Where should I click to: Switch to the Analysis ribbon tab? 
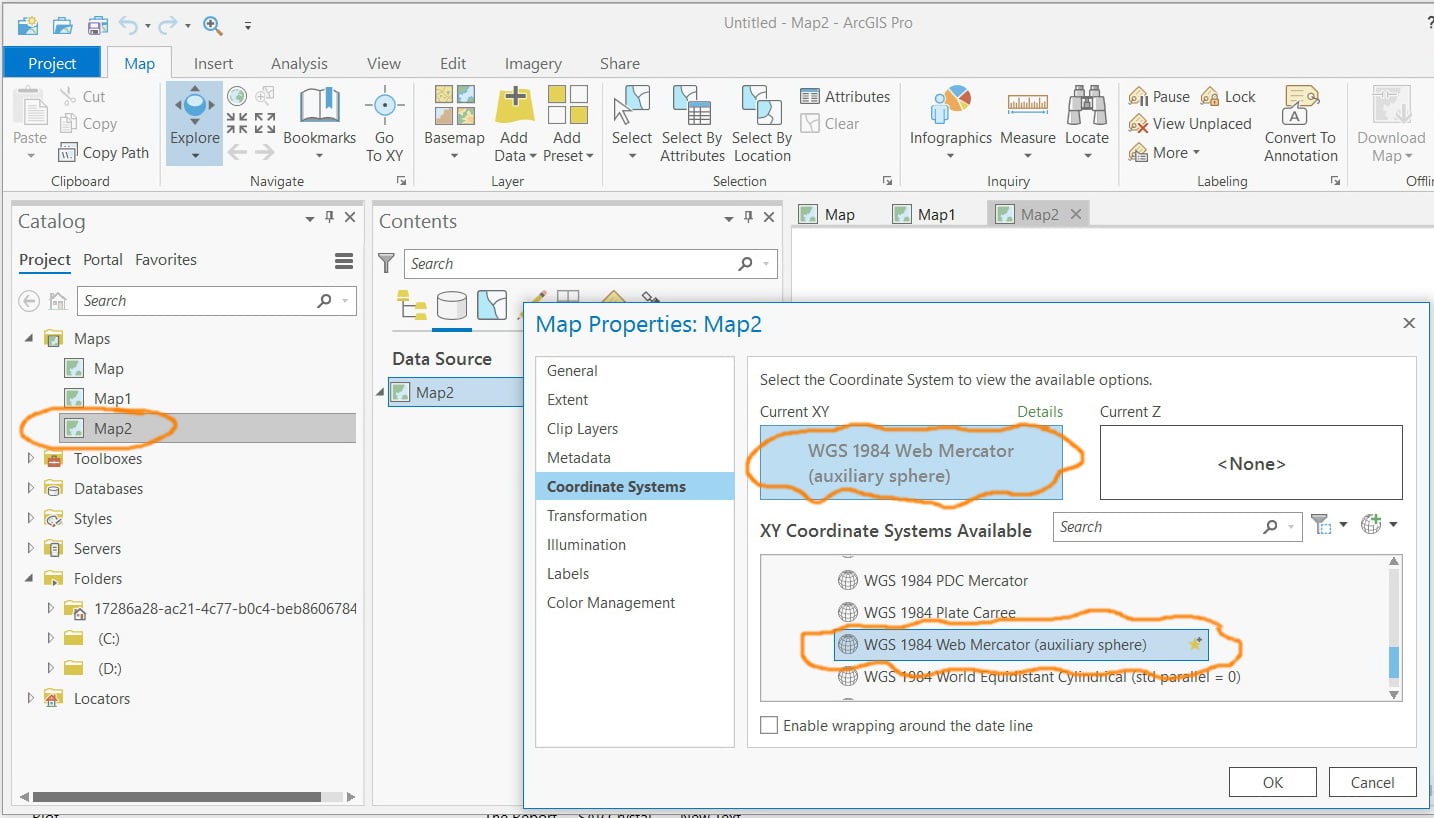[x=299, y=63]
